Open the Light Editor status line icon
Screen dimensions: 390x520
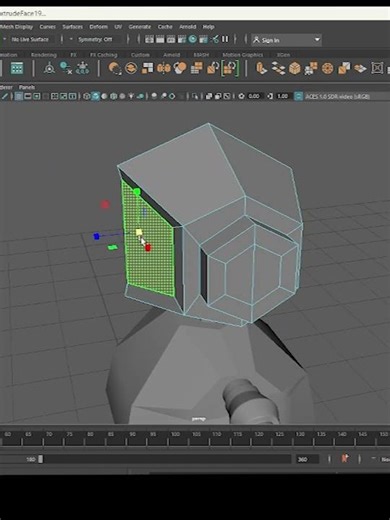click(x=215, y=39)
